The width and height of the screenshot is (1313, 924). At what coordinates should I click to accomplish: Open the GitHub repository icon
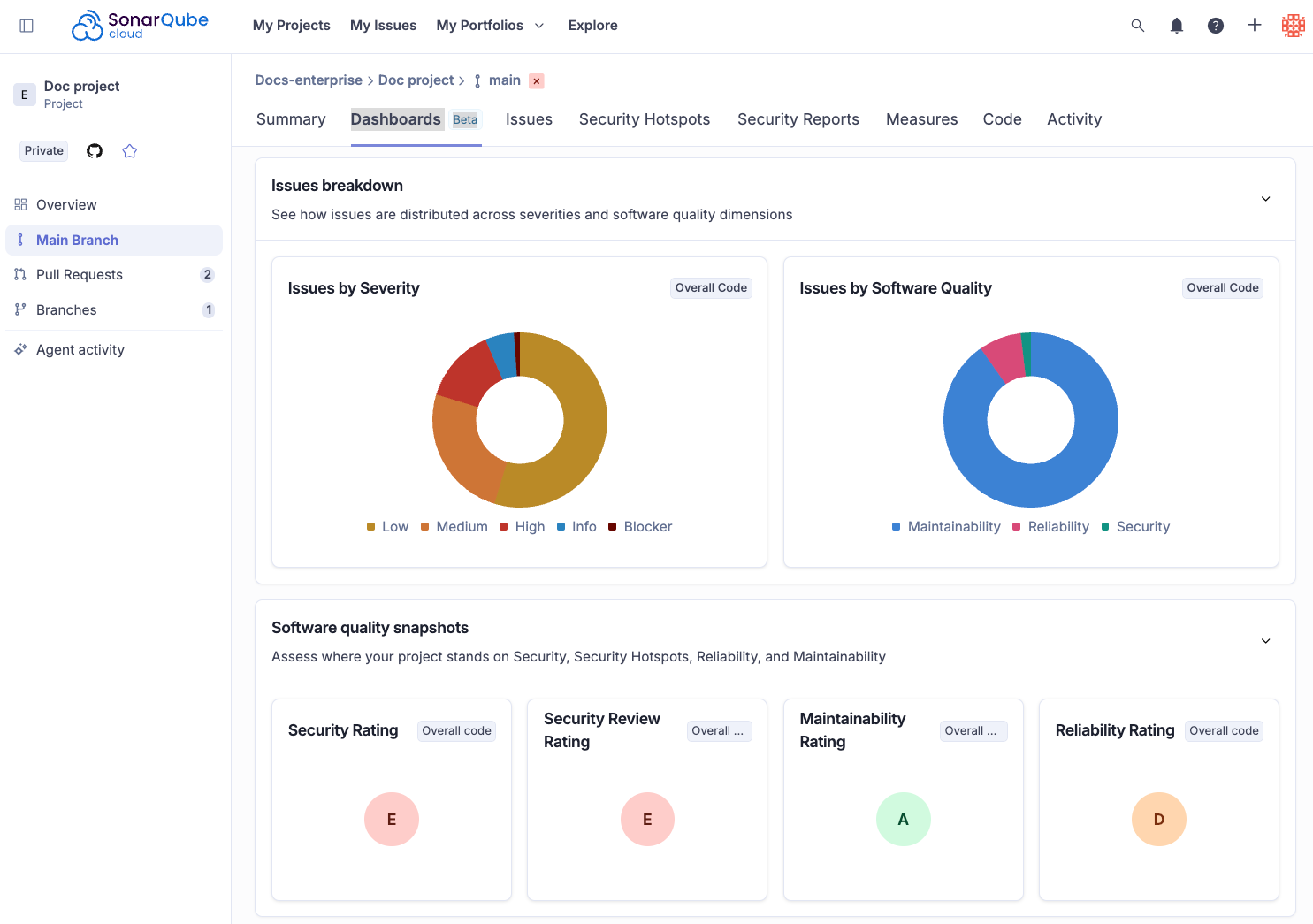click(x=95, y=151)
